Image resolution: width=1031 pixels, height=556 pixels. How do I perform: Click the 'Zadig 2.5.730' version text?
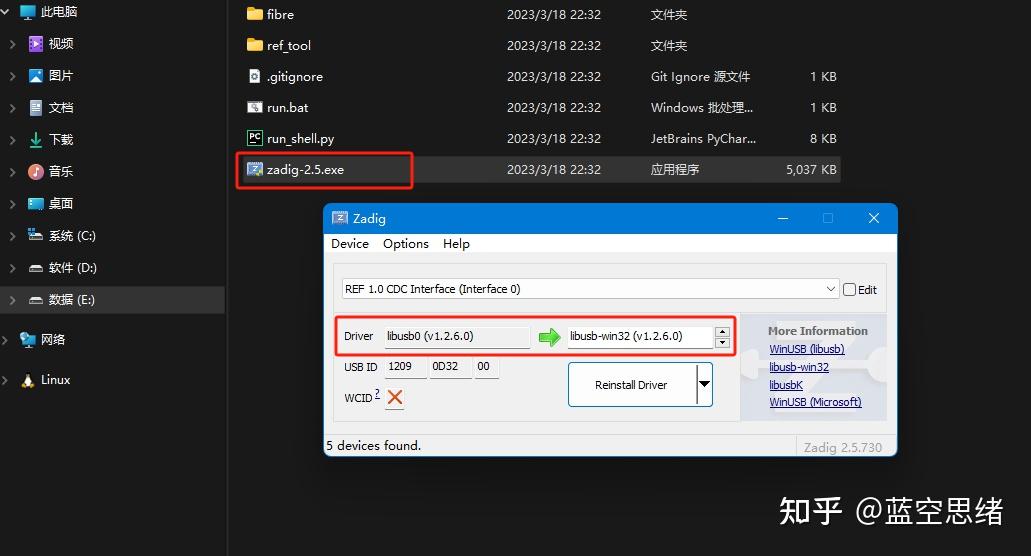click(x=842, y=448)
